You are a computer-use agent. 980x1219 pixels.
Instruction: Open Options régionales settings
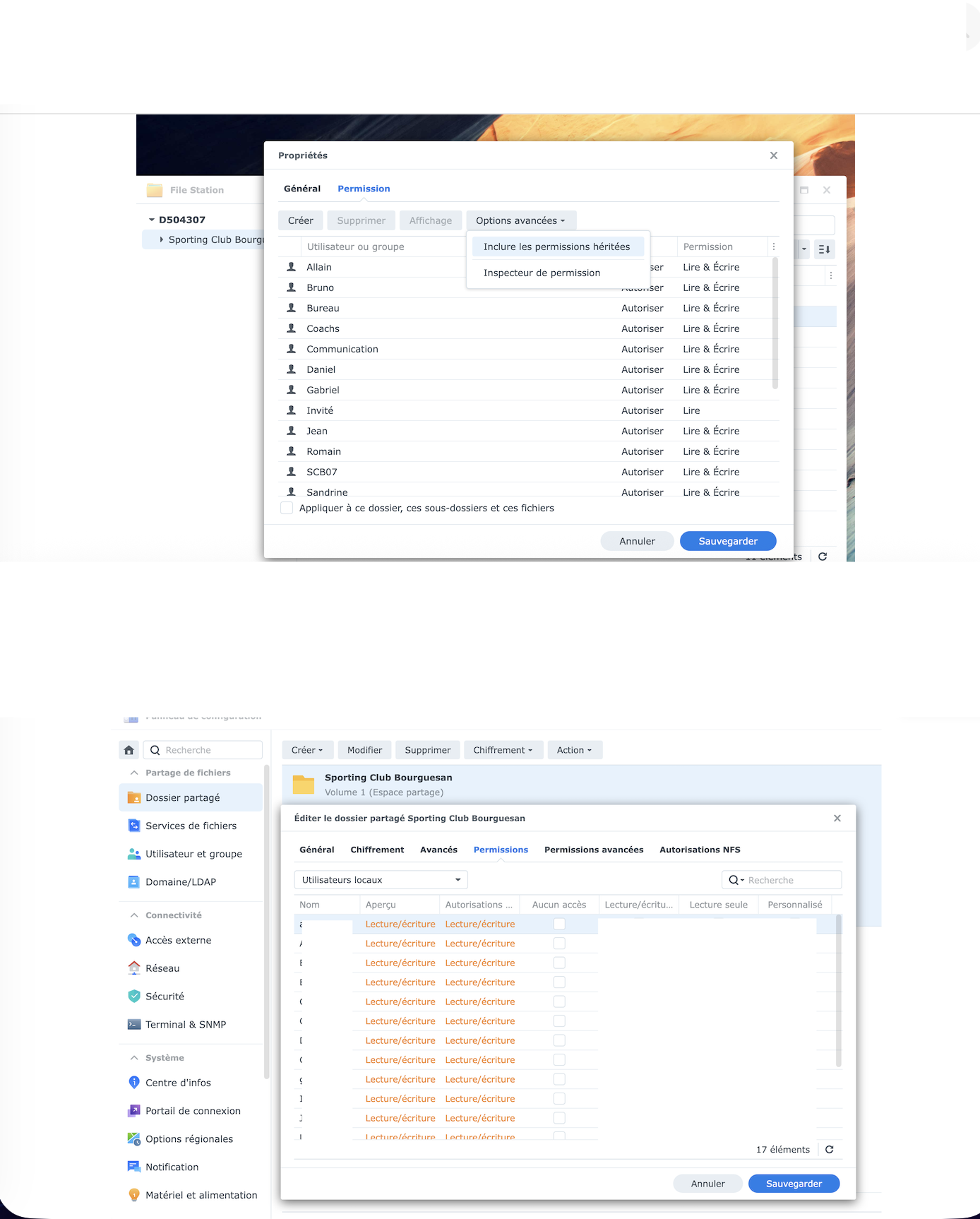click(191, 1139)
